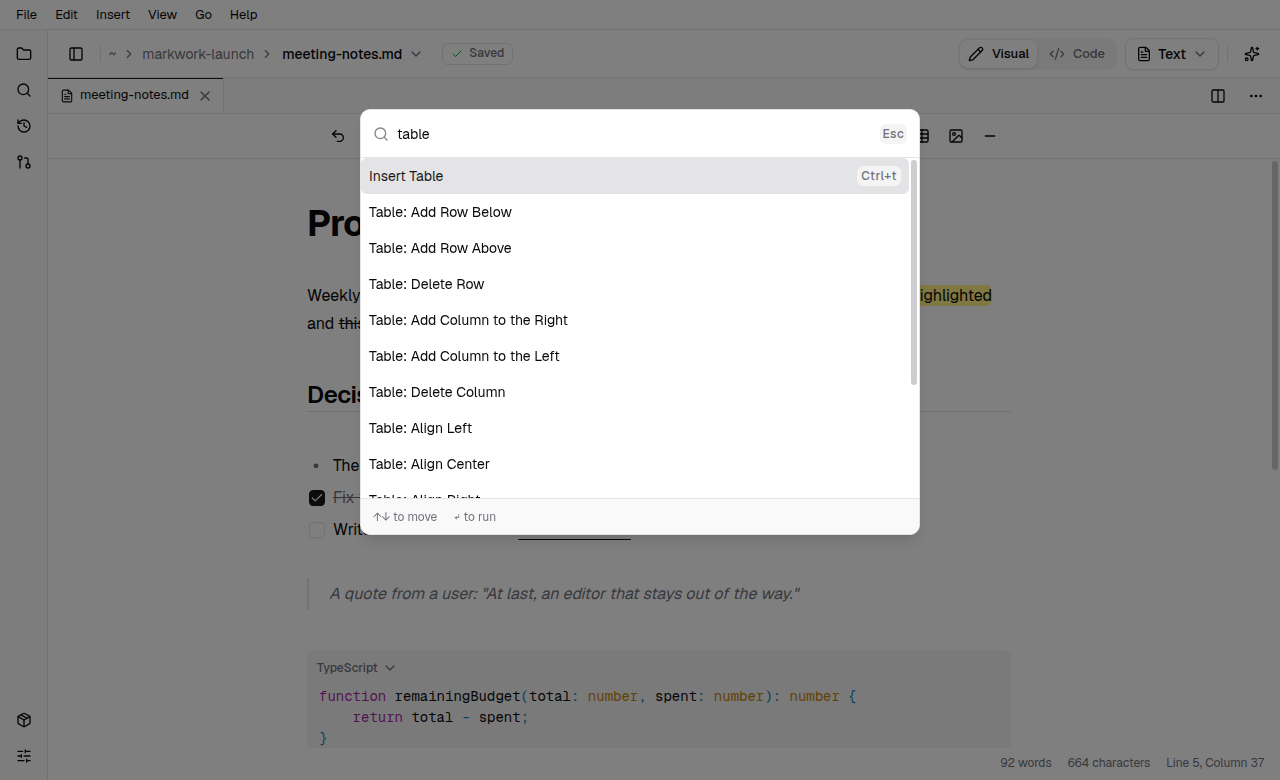Switch to Code editing mode

coord(1077,54)
